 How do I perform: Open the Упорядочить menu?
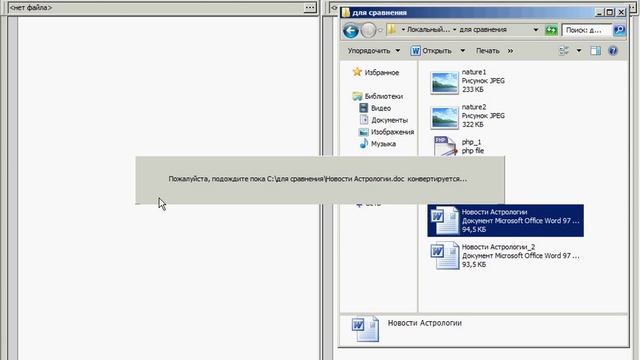click(x=373, y=51)
